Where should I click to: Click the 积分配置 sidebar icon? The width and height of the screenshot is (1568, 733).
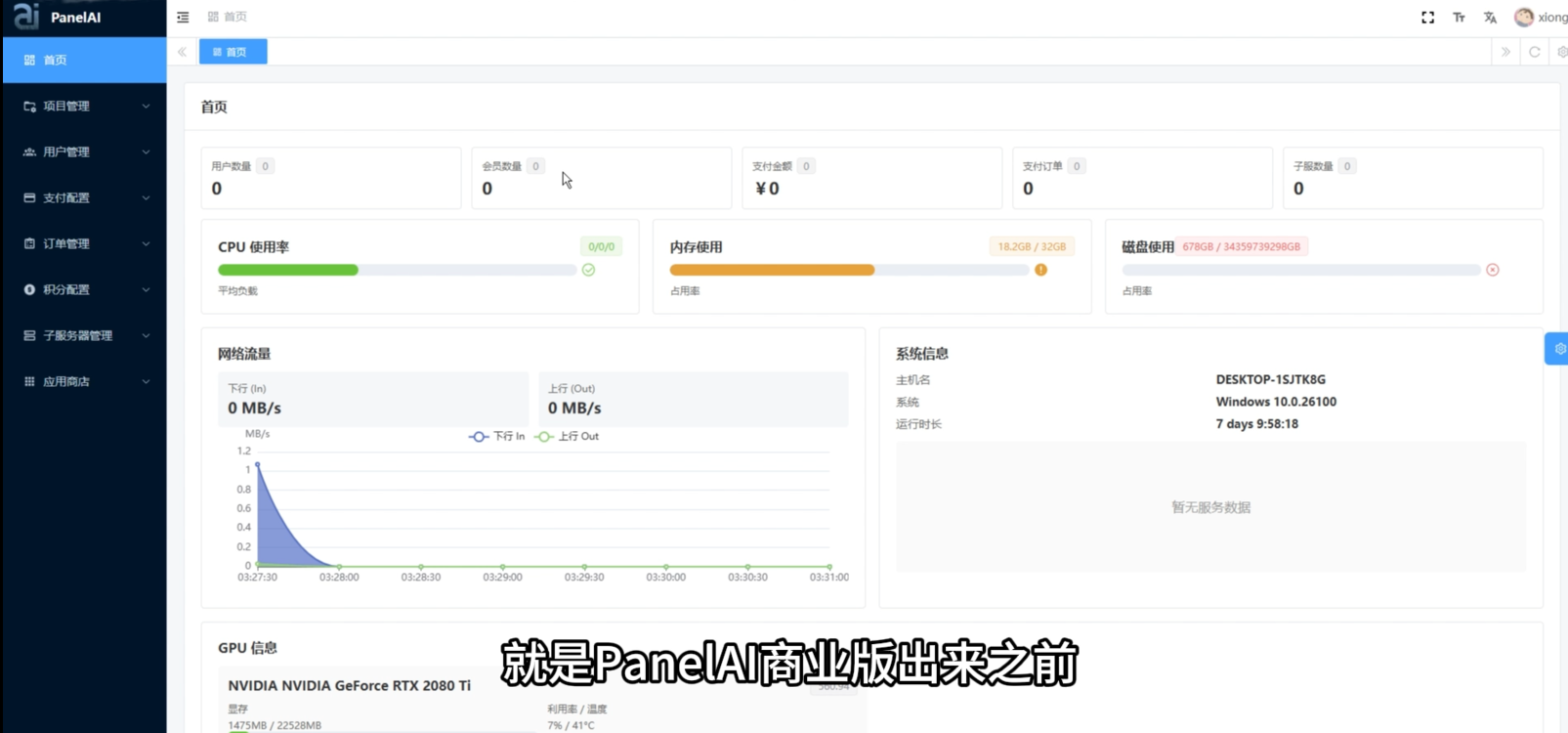click(29, 289)
